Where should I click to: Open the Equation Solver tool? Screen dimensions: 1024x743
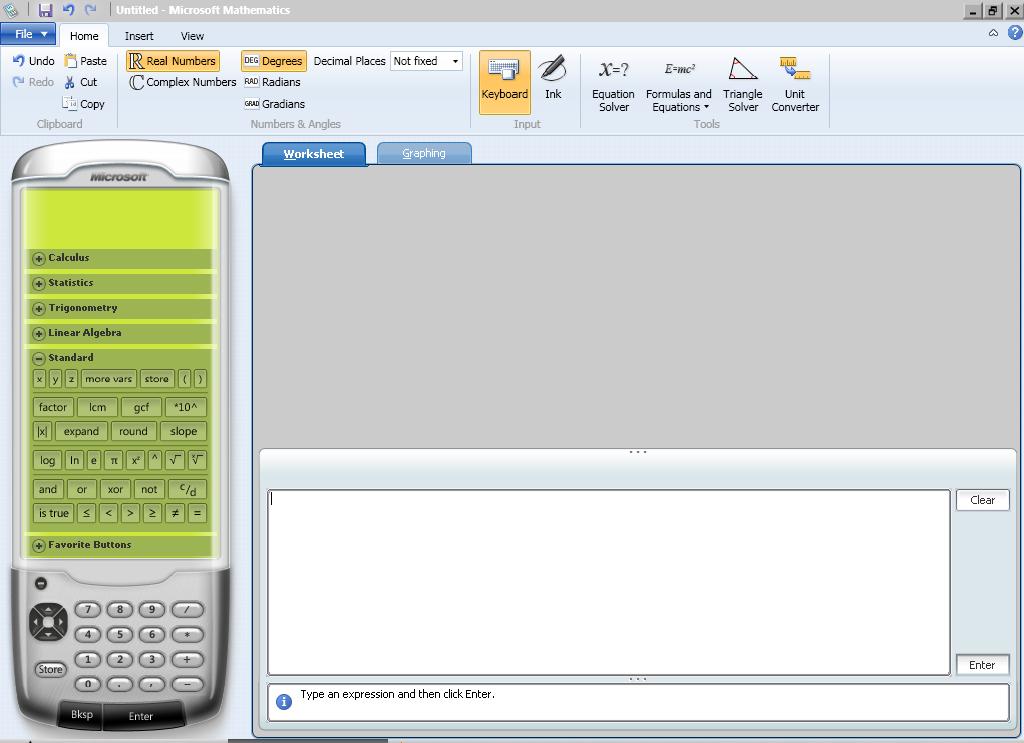click(x=613, y=85)
